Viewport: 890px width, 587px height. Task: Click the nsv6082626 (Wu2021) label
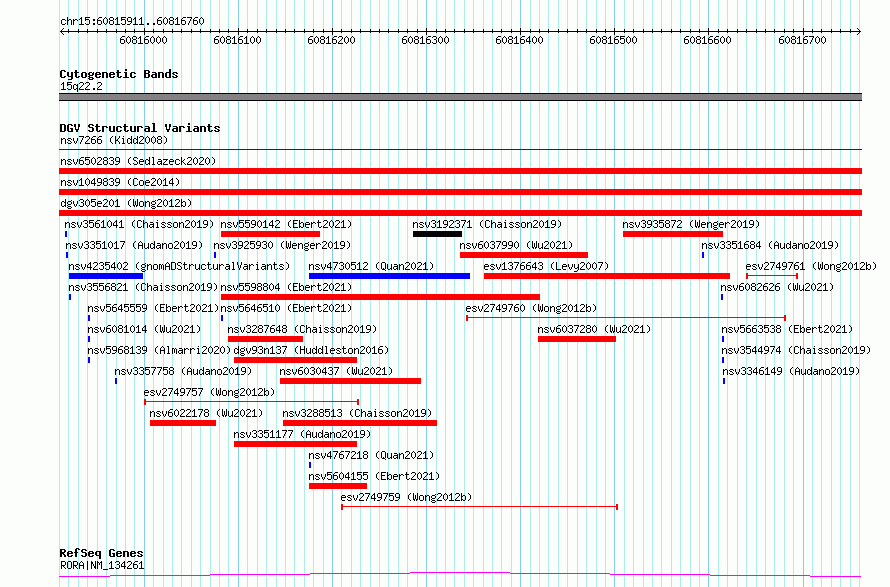coord(778,287)
